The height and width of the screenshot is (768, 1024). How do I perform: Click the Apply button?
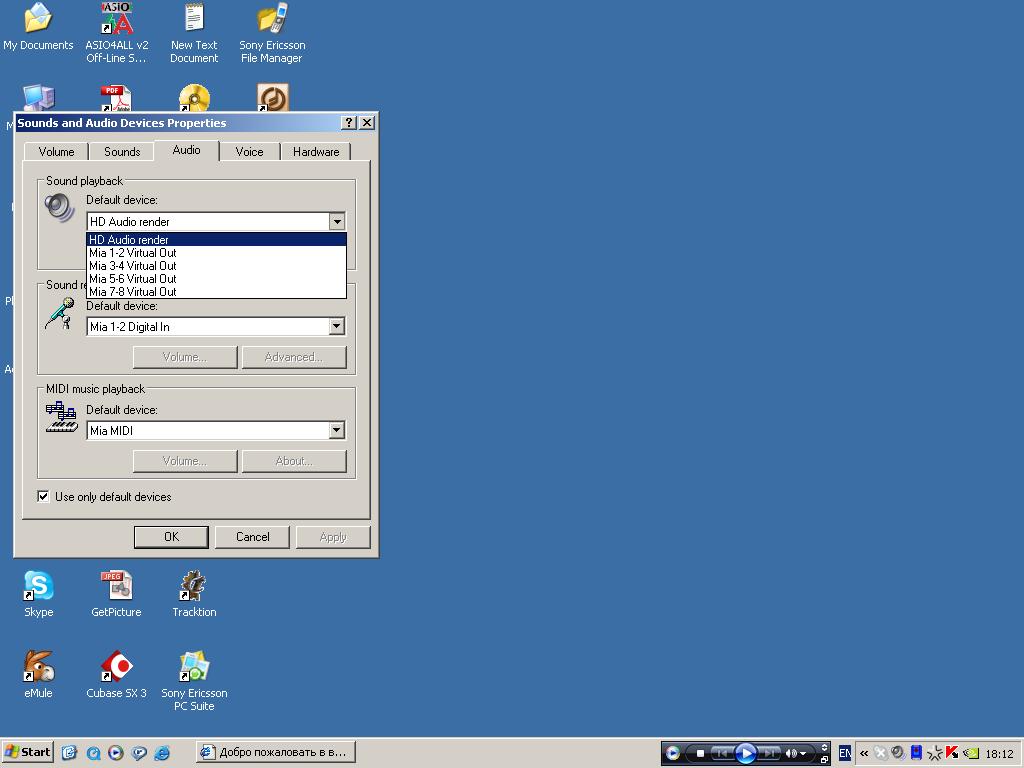click(333, 537)
